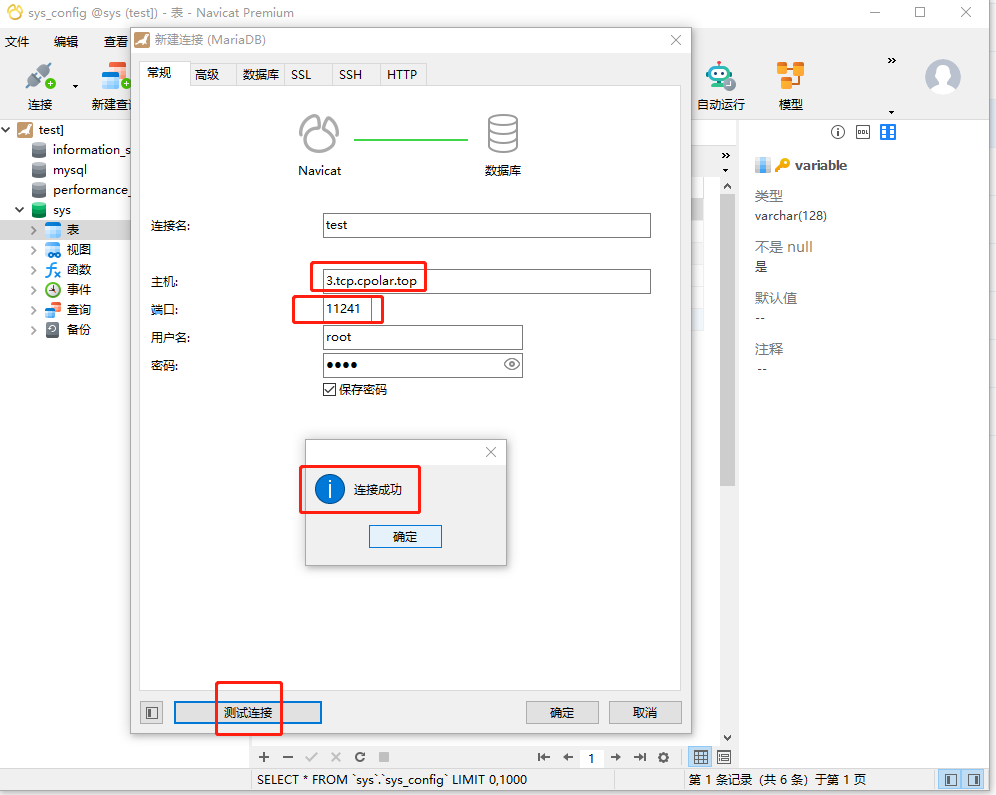
Task: Toggle right pane icon in status bar
Action: (x=974, y=780)
